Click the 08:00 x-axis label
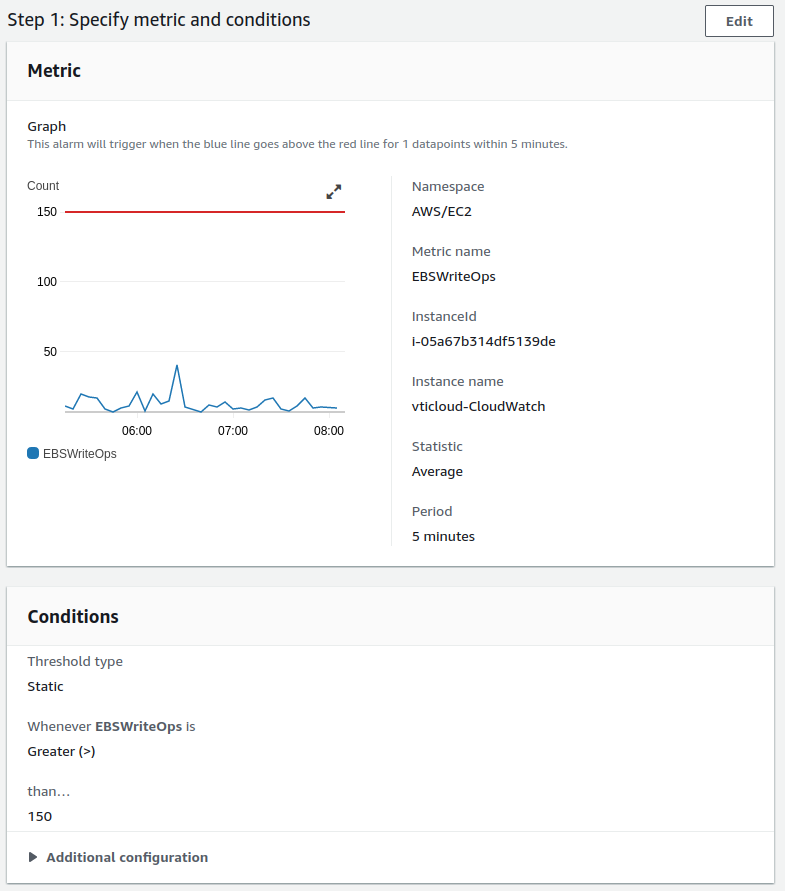The image size is (785, 891). (329, 431)
